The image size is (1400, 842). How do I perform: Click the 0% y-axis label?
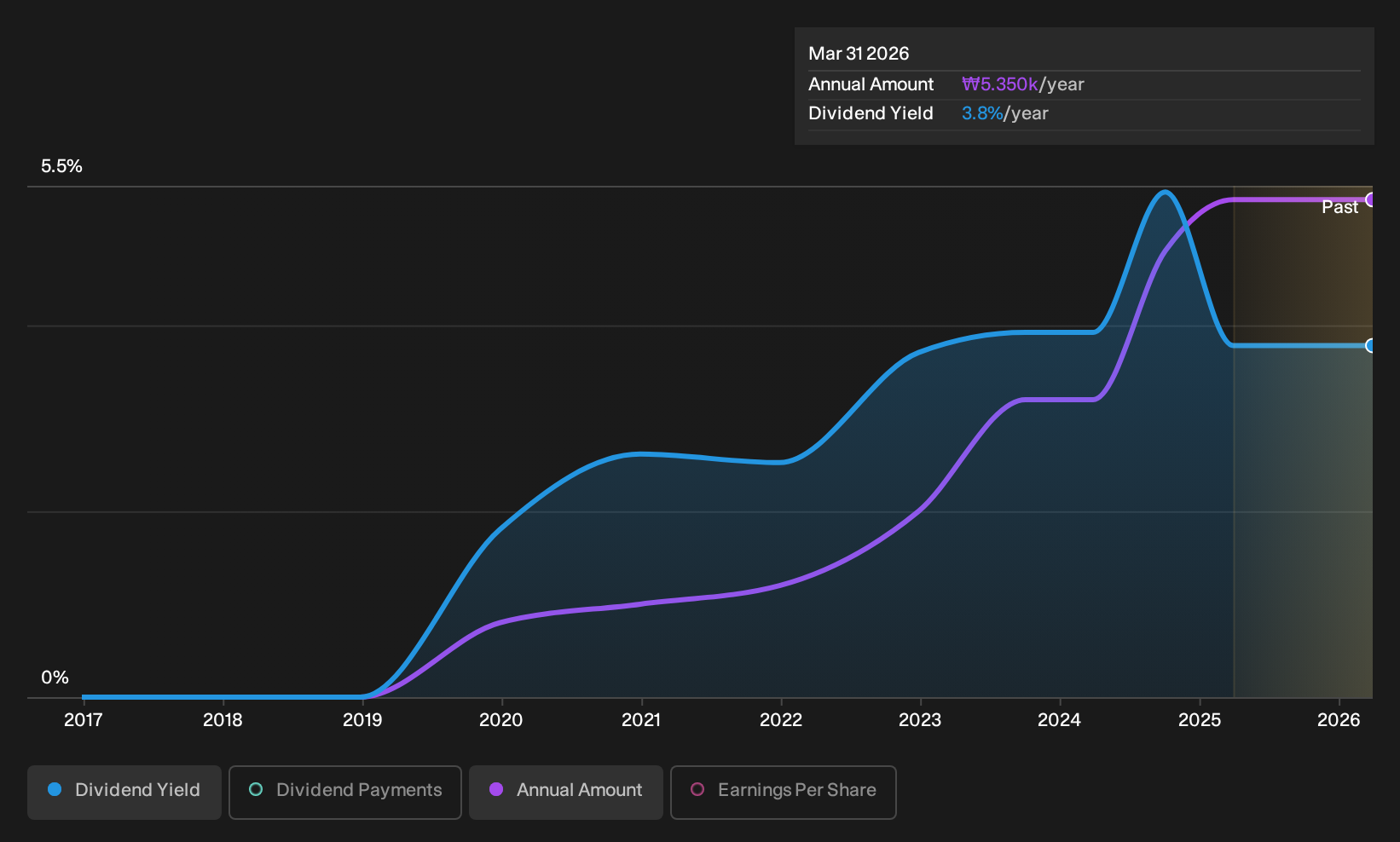point(55,678)
